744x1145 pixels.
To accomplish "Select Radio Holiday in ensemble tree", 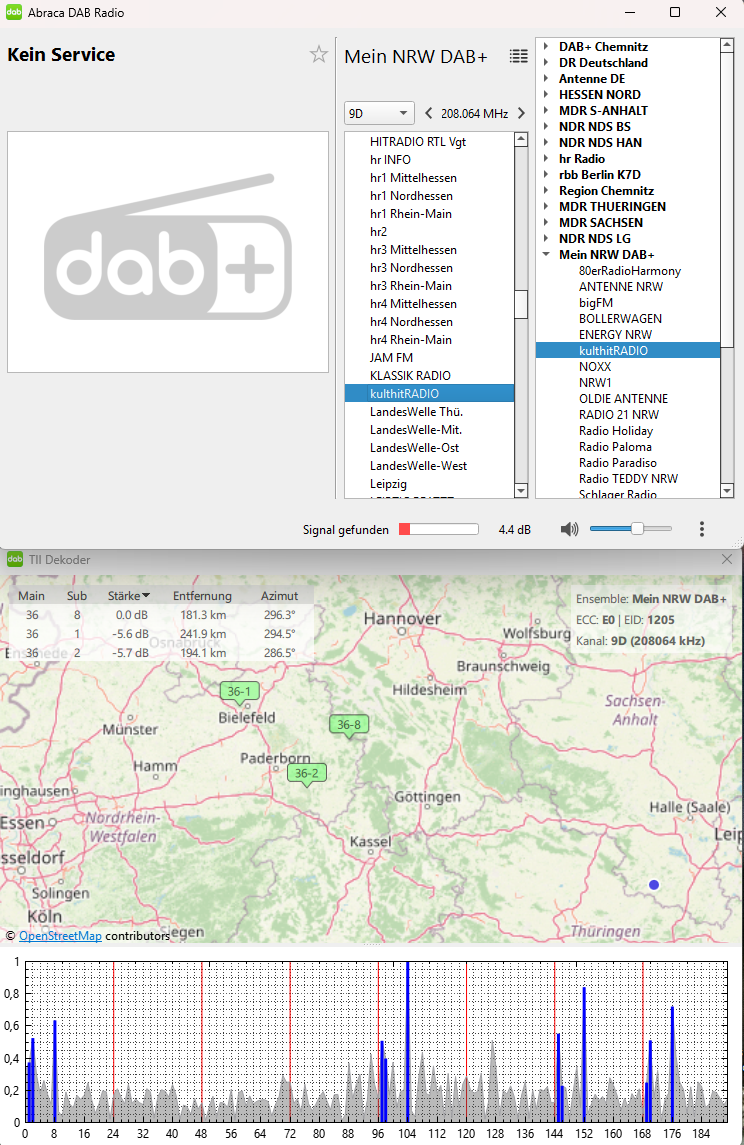I will [615, 431].
